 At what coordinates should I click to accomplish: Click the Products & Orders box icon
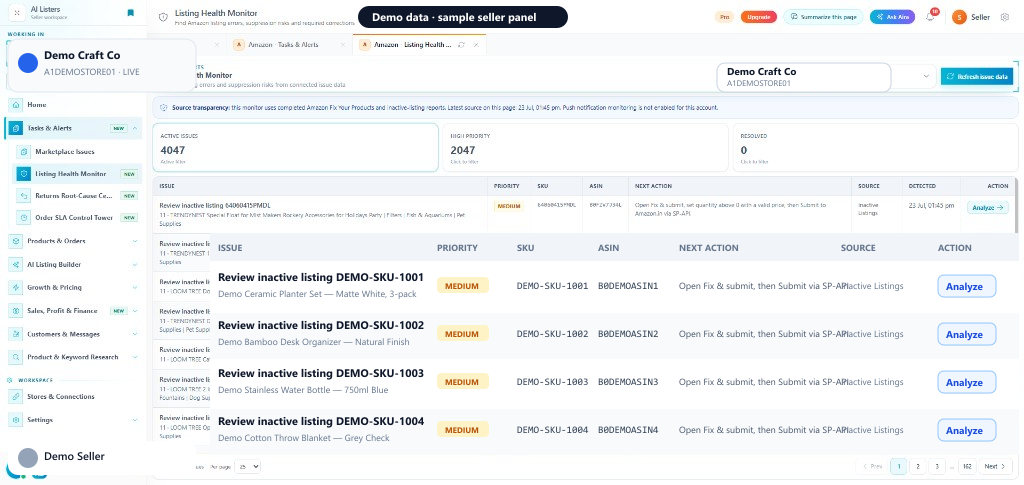point(15,241)
